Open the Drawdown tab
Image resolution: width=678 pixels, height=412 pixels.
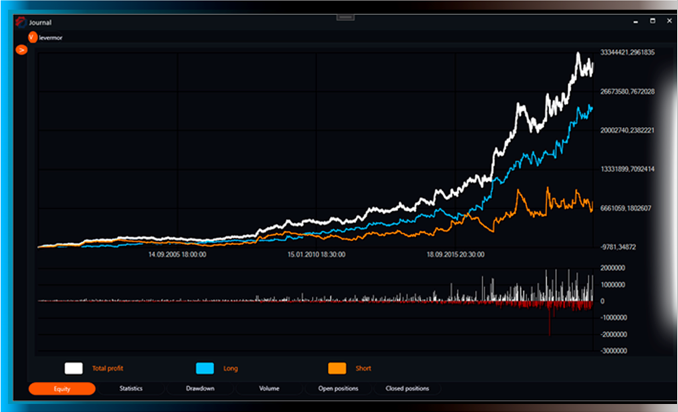click(x=200, y=389)
